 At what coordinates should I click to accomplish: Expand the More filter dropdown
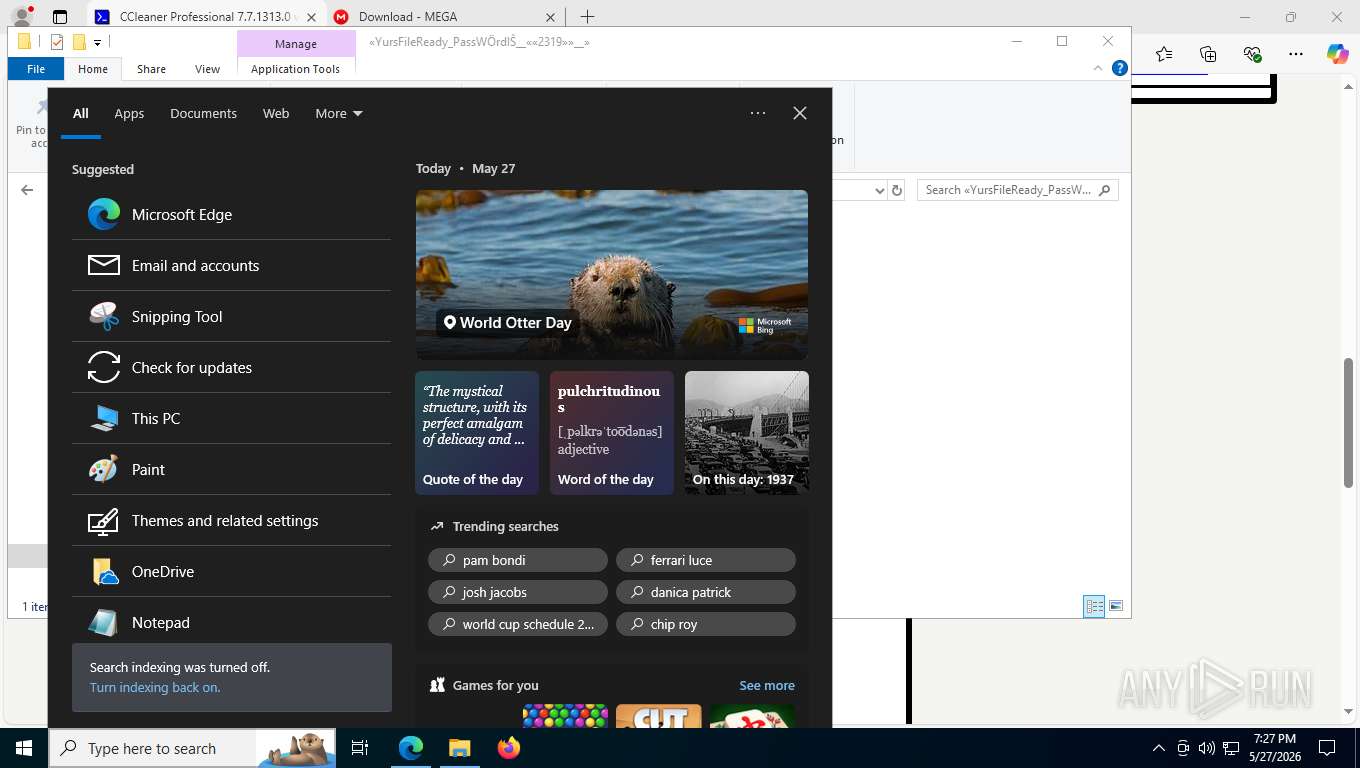pyautogui.click(x=339, y=113)
